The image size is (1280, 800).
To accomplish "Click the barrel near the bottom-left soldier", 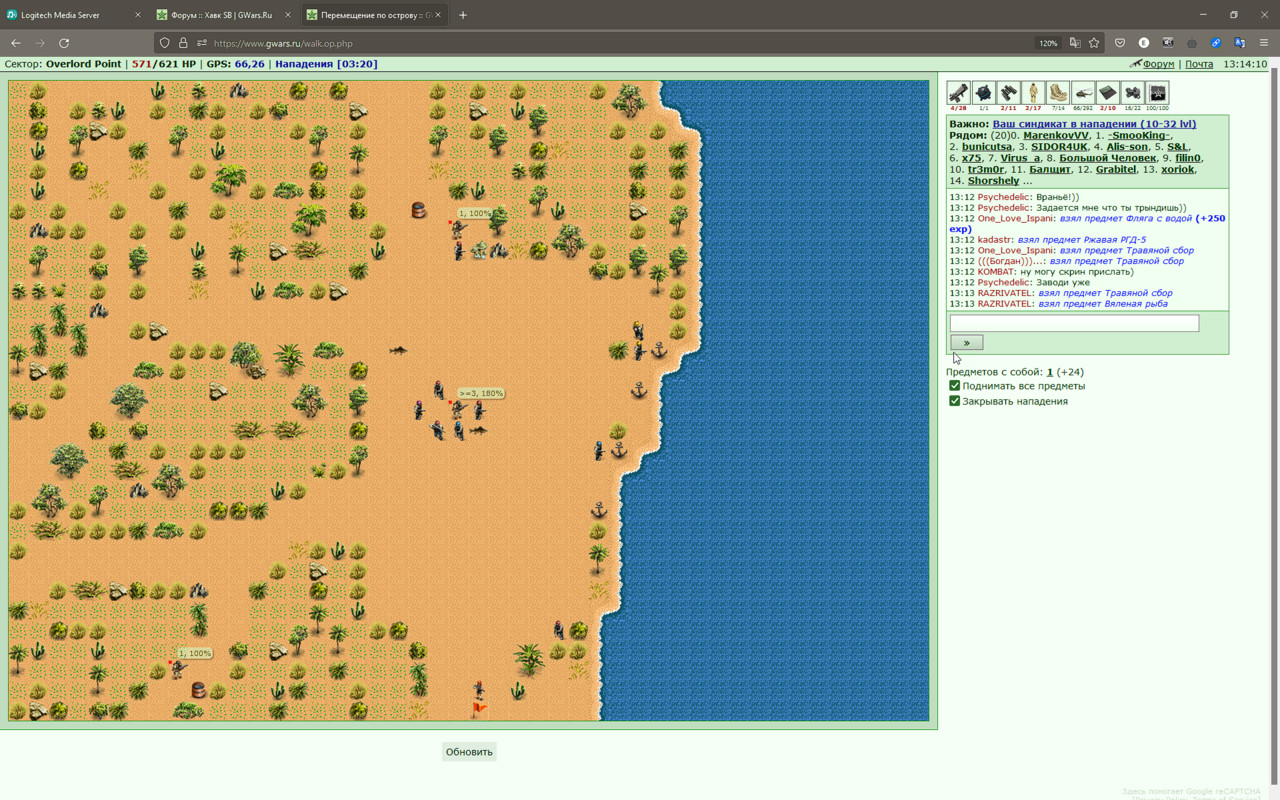I will pyautogui.click(x=198, y=689).
